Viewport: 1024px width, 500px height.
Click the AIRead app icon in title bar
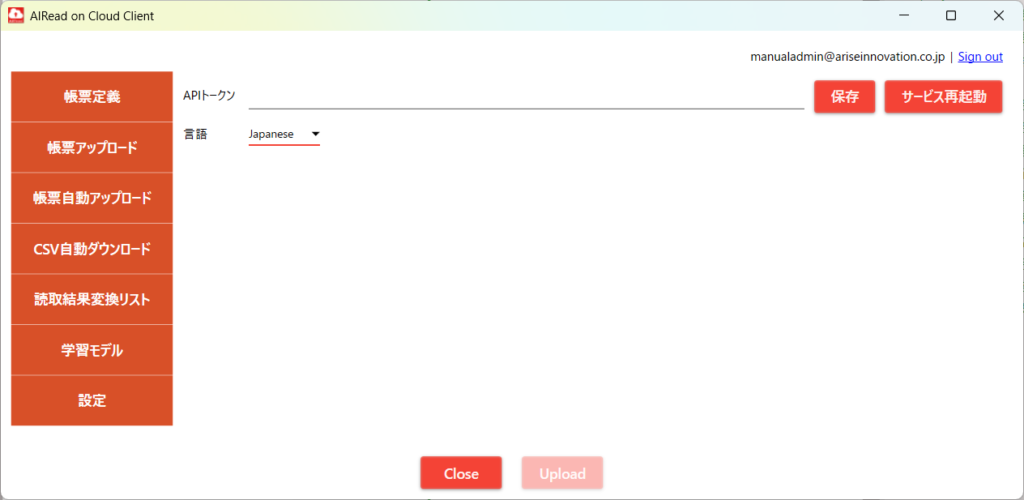16,16
